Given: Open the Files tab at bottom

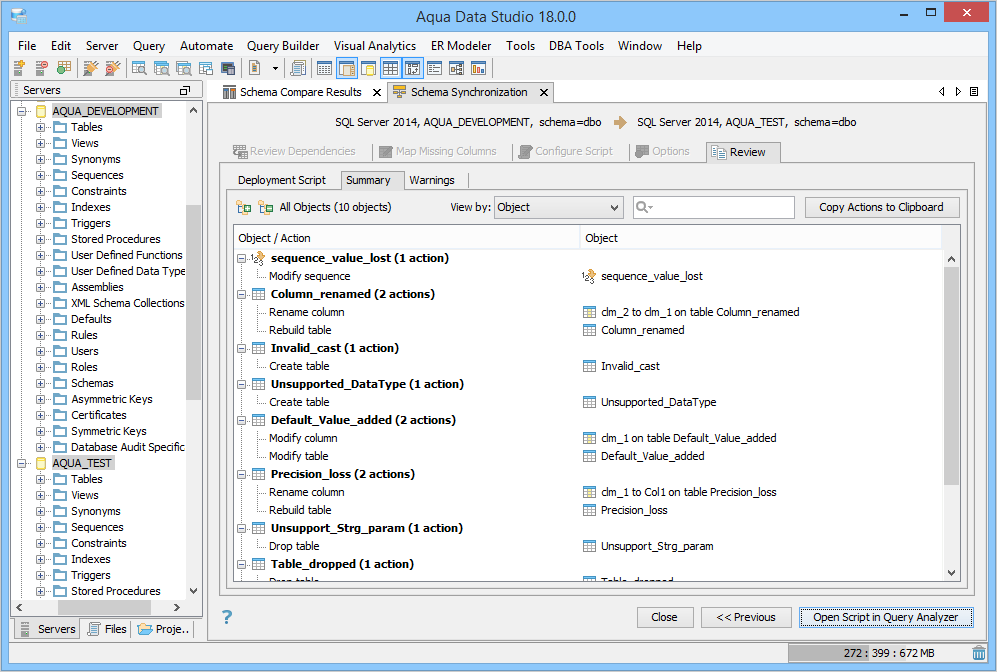Looking at the screenshot, I should [107, 629].
